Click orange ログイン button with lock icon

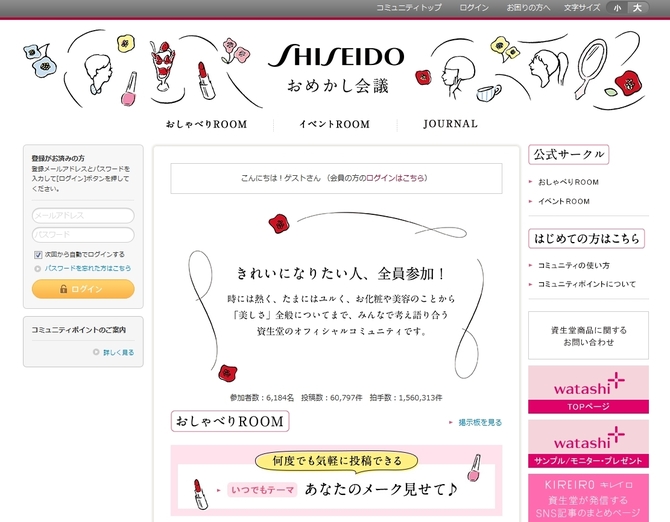pos(83,289)
